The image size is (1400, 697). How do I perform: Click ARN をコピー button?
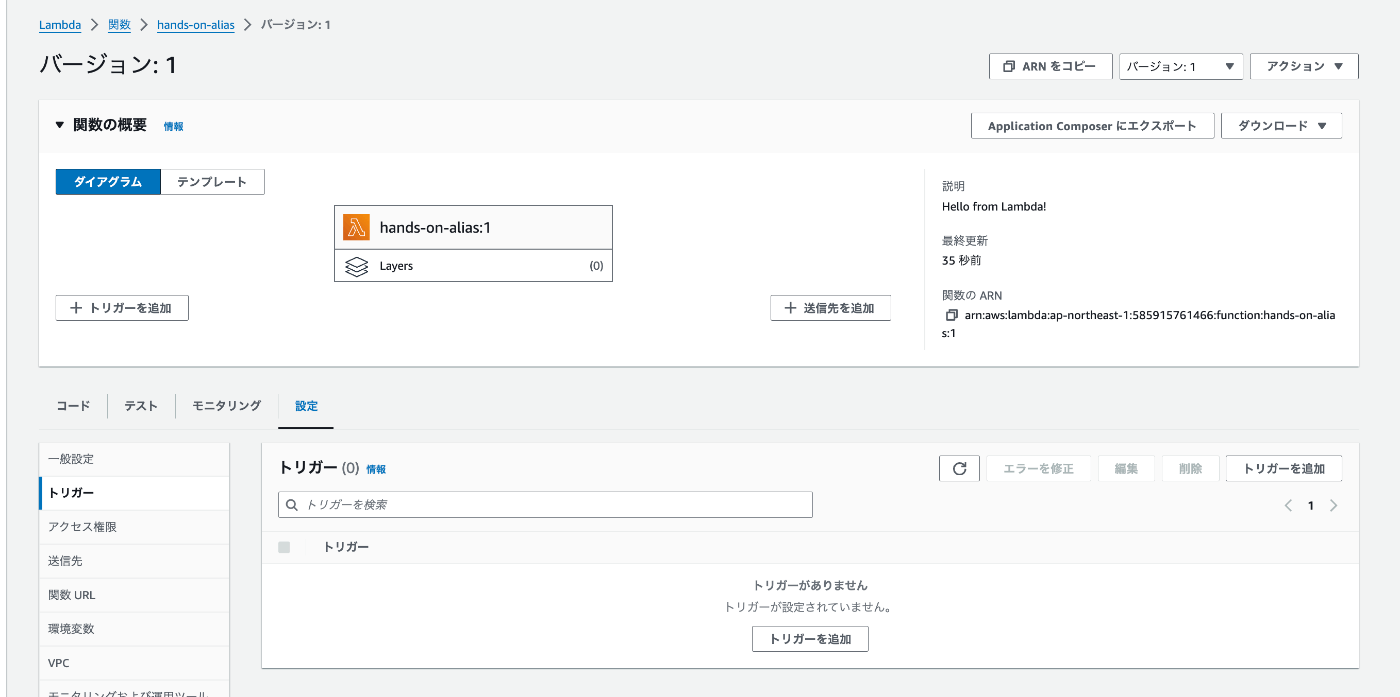pos(1050,66)
